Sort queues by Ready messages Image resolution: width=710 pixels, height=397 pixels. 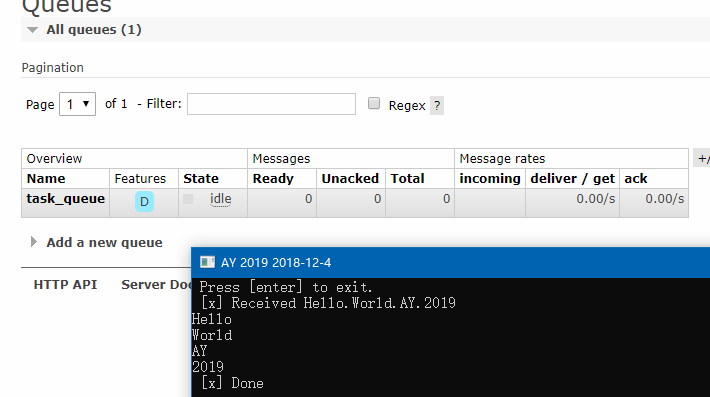[273, 179]
